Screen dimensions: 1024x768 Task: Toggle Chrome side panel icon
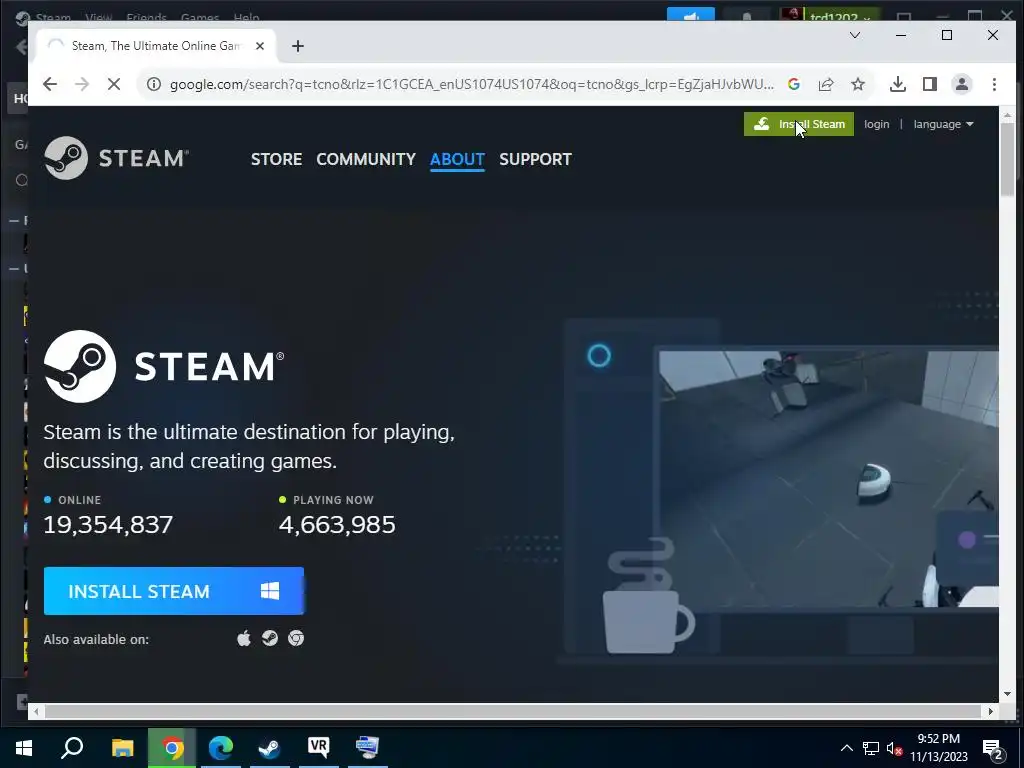click(930, 84)
